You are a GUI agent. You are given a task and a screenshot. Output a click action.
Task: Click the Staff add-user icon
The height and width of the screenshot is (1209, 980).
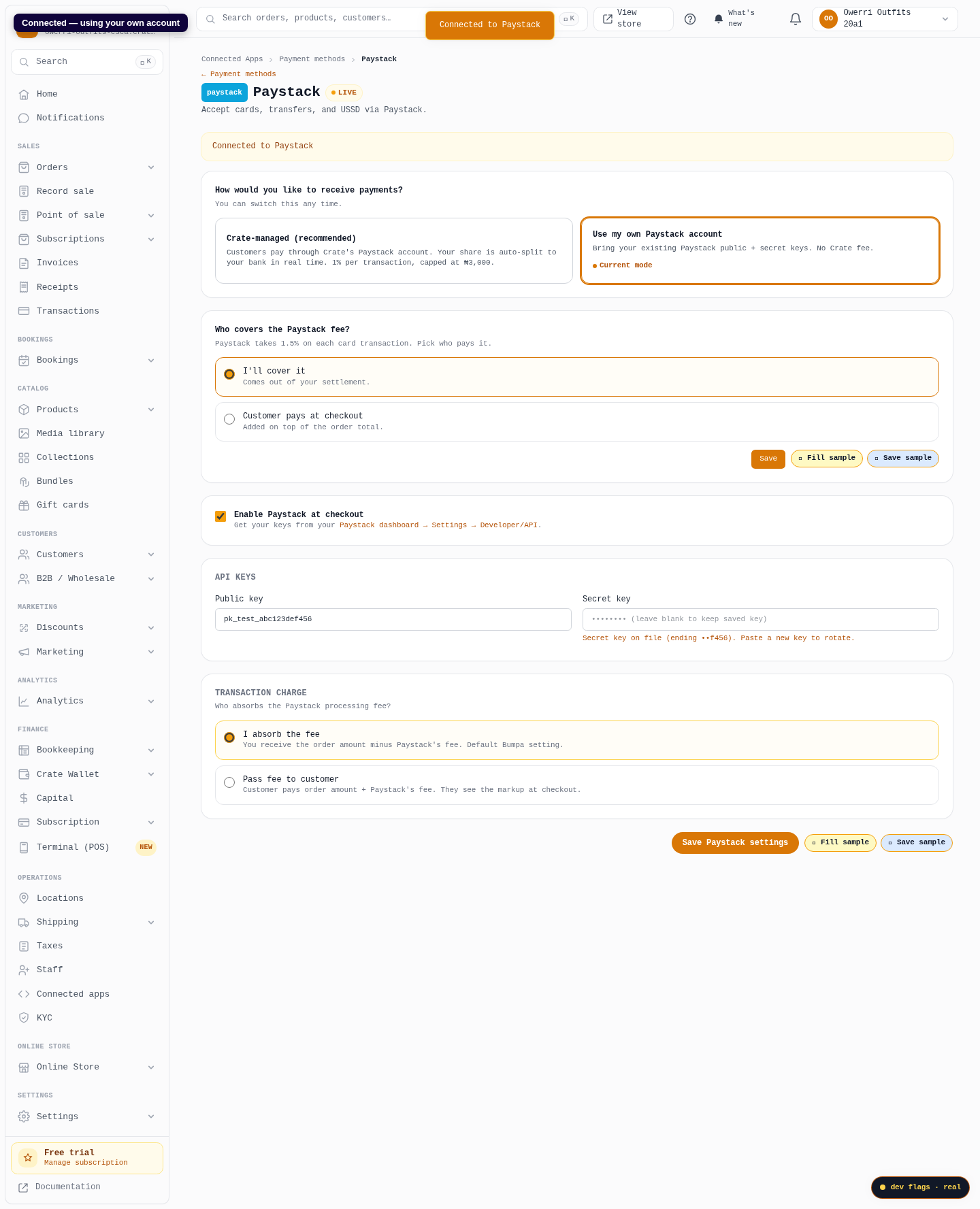click(x=24, y=970)
